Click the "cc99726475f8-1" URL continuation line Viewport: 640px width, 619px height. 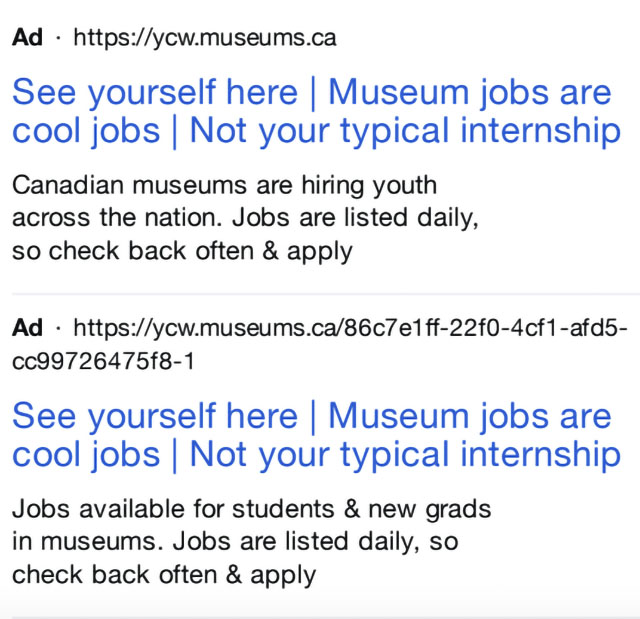point(103,361)
